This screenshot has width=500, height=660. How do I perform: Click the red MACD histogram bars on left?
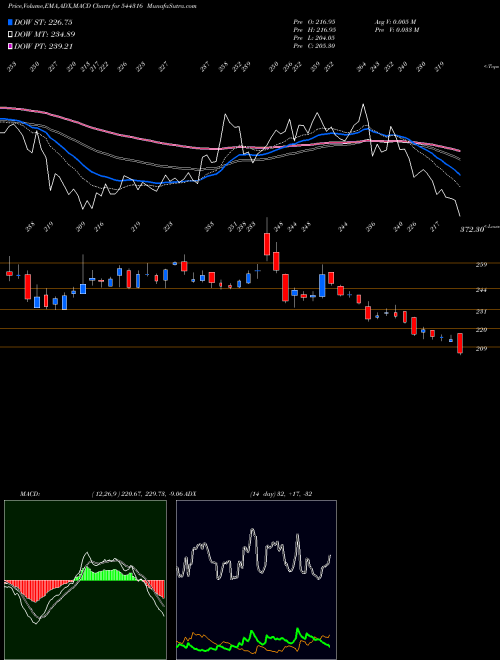pos(36,589)
